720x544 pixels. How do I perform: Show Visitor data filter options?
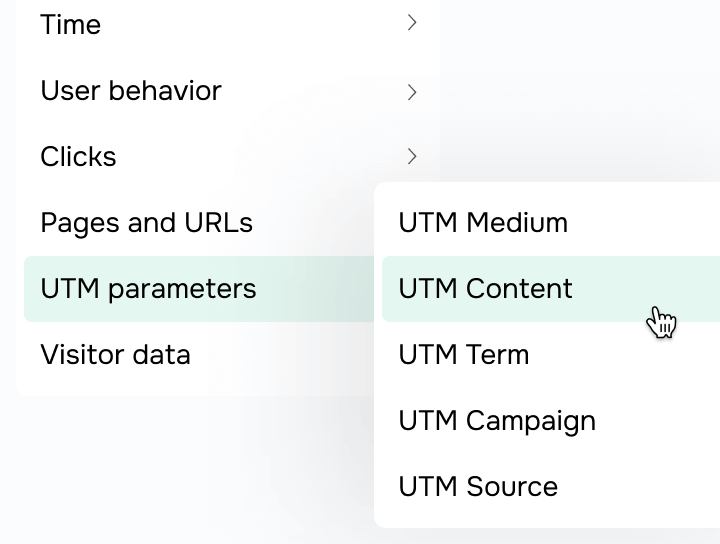[x=199, y=355]
